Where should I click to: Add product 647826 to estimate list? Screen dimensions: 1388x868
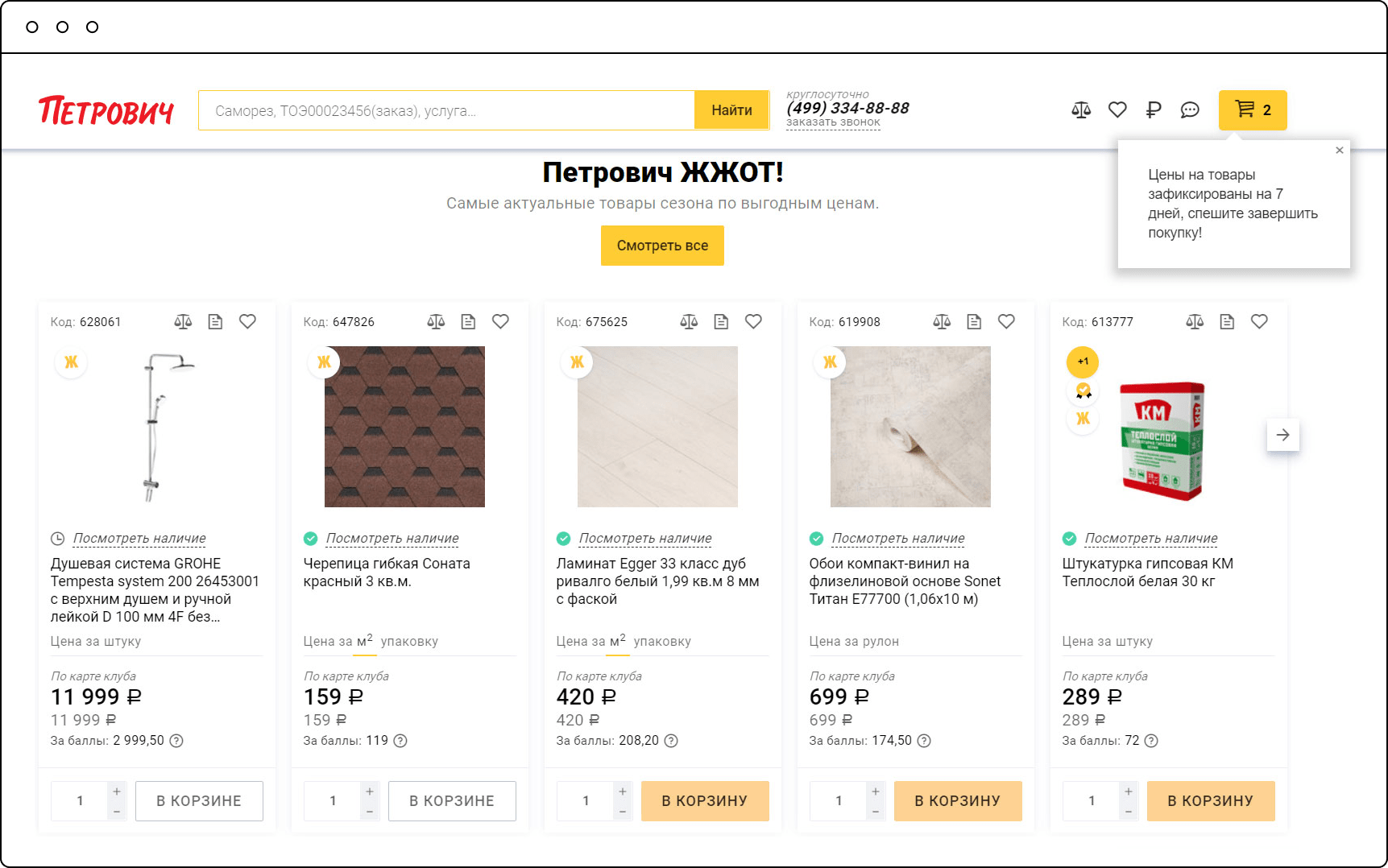(x=468, y=322)
